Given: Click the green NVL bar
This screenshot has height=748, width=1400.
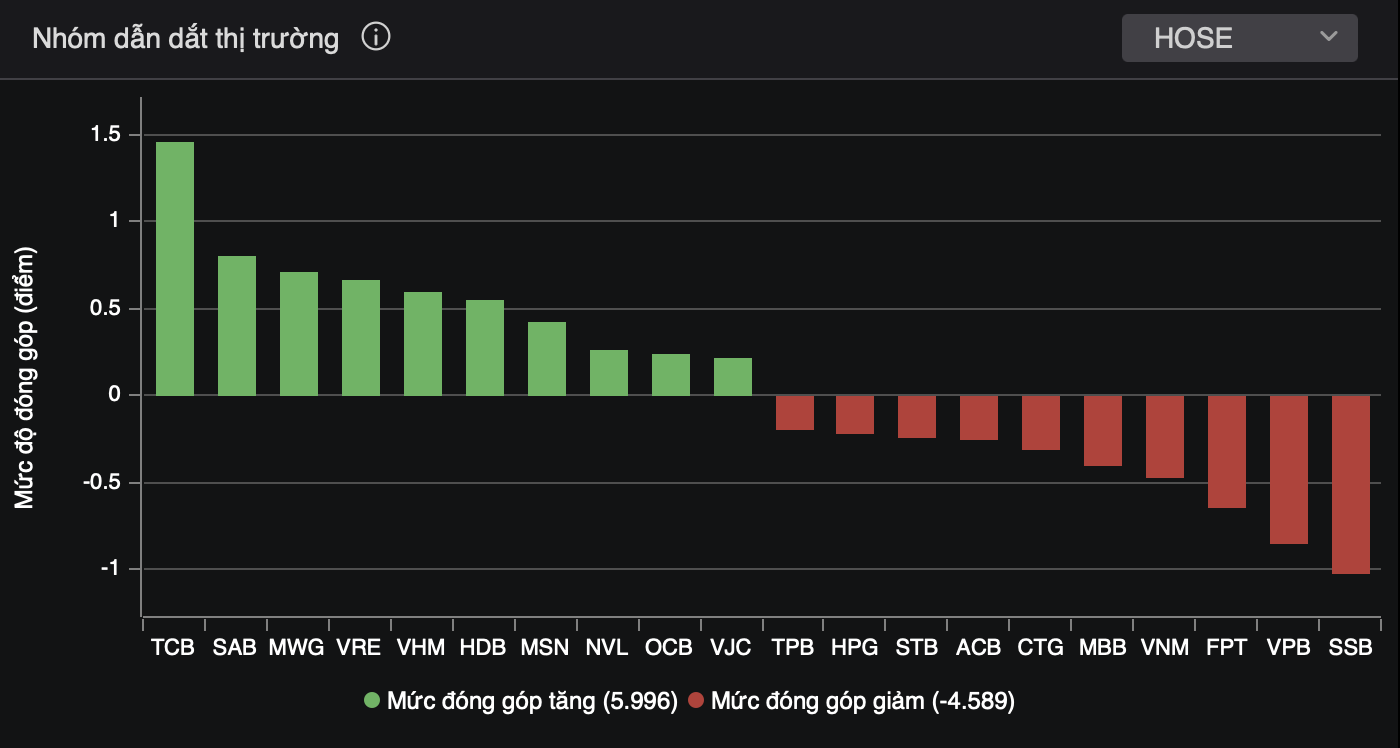Looking at the screenshot, I should pyautogui.click(x=609, y=373).
